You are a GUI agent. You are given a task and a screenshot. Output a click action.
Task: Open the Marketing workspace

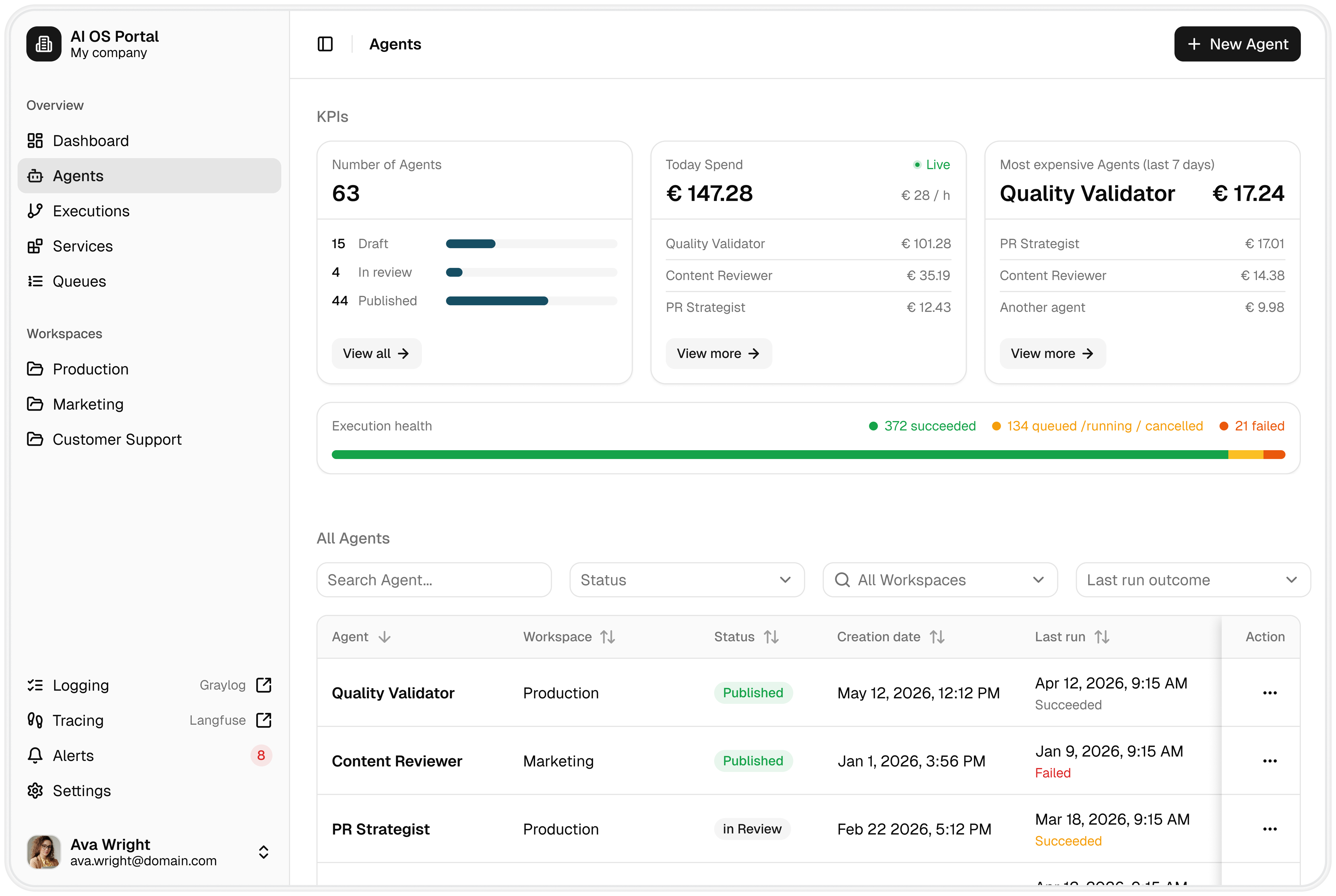tap(149, 405)
